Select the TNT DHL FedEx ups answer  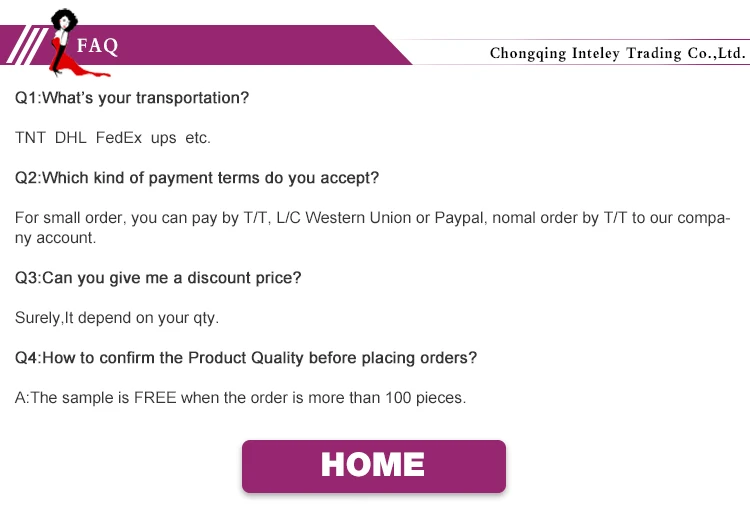(113, 138)
